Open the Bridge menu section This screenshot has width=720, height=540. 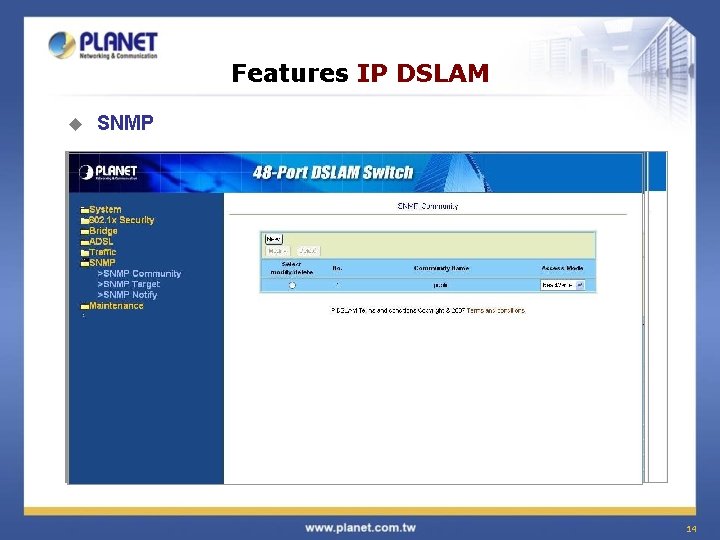[103, 231]
